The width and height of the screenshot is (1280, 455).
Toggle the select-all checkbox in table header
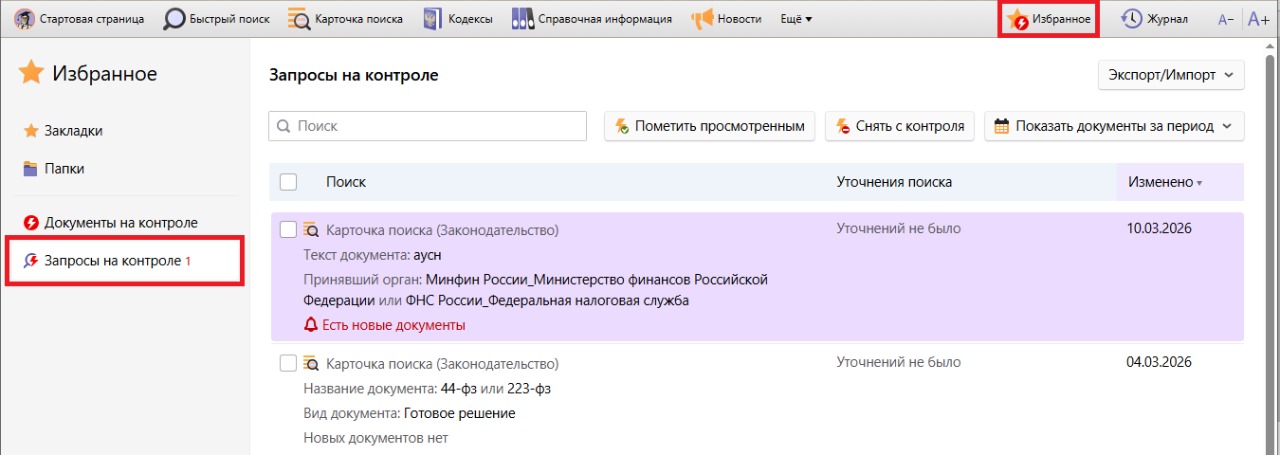pyautogui.click(x=289, y=182)
